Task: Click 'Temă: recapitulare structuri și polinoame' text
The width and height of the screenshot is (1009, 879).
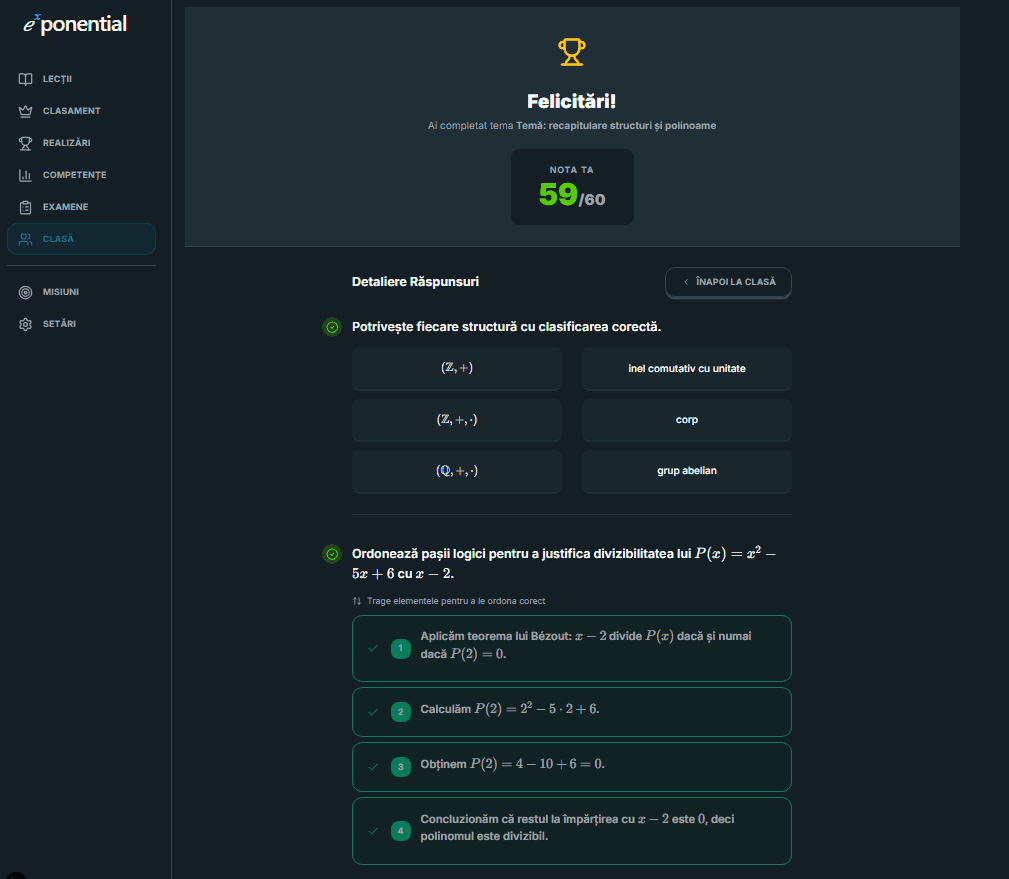Action: point(616,125)
